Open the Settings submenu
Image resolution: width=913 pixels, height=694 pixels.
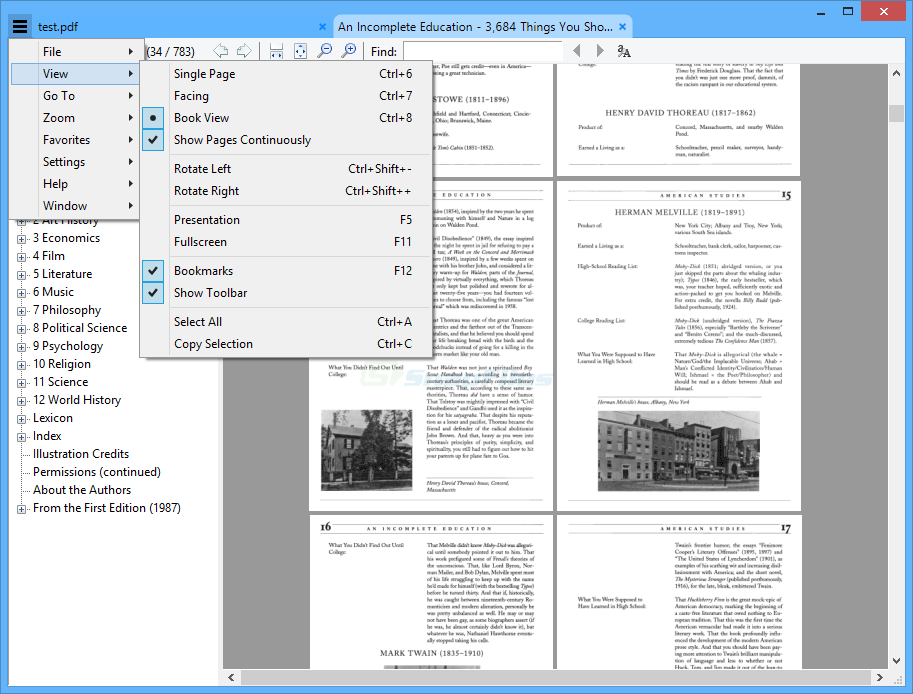[x=74, y=162]
